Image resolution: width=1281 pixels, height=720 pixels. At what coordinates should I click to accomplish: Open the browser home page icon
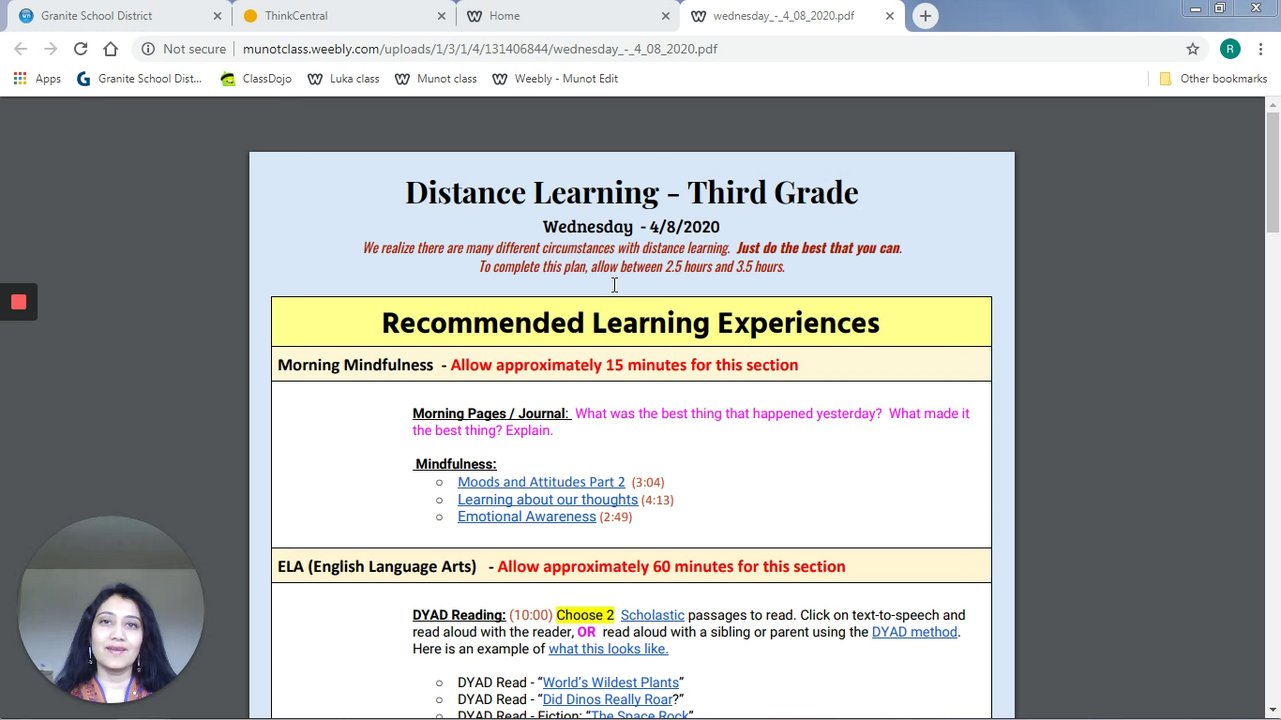tap(111, 48)
